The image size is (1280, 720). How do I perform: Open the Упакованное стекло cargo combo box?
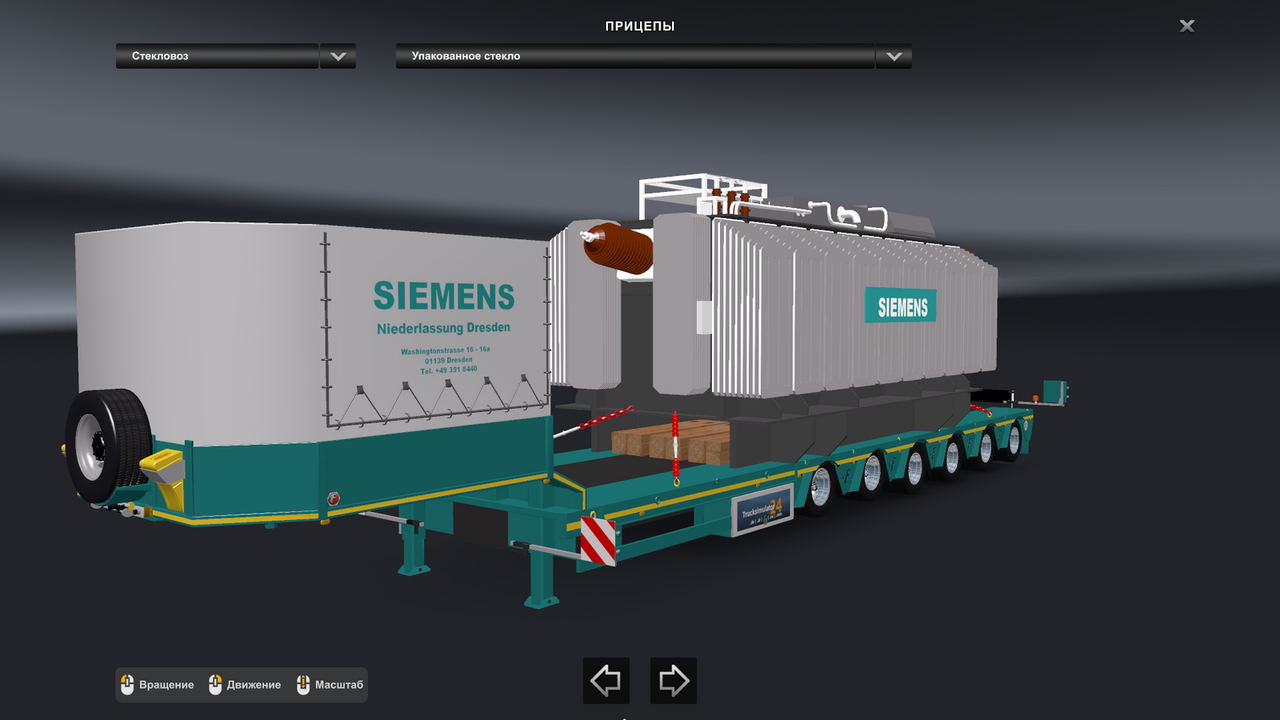point(654,56)
